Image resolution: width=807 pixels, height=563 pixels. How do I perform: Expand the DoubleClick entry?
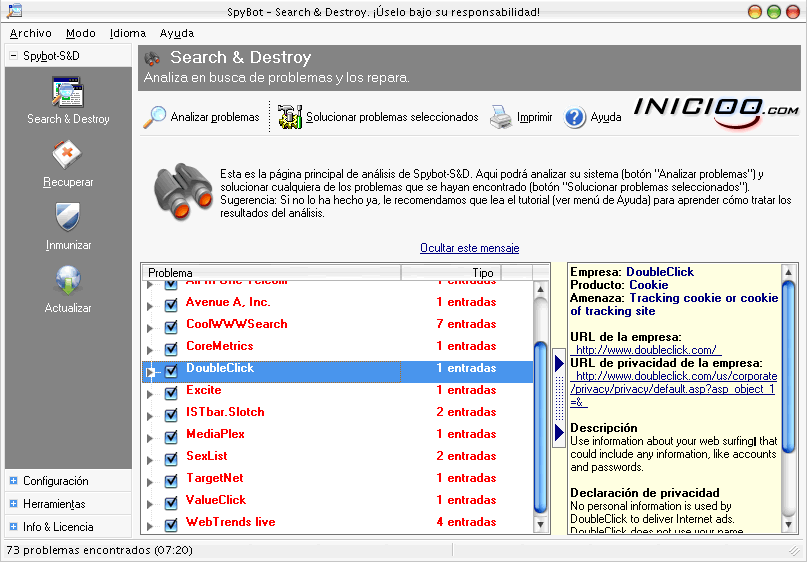(150, 372)
